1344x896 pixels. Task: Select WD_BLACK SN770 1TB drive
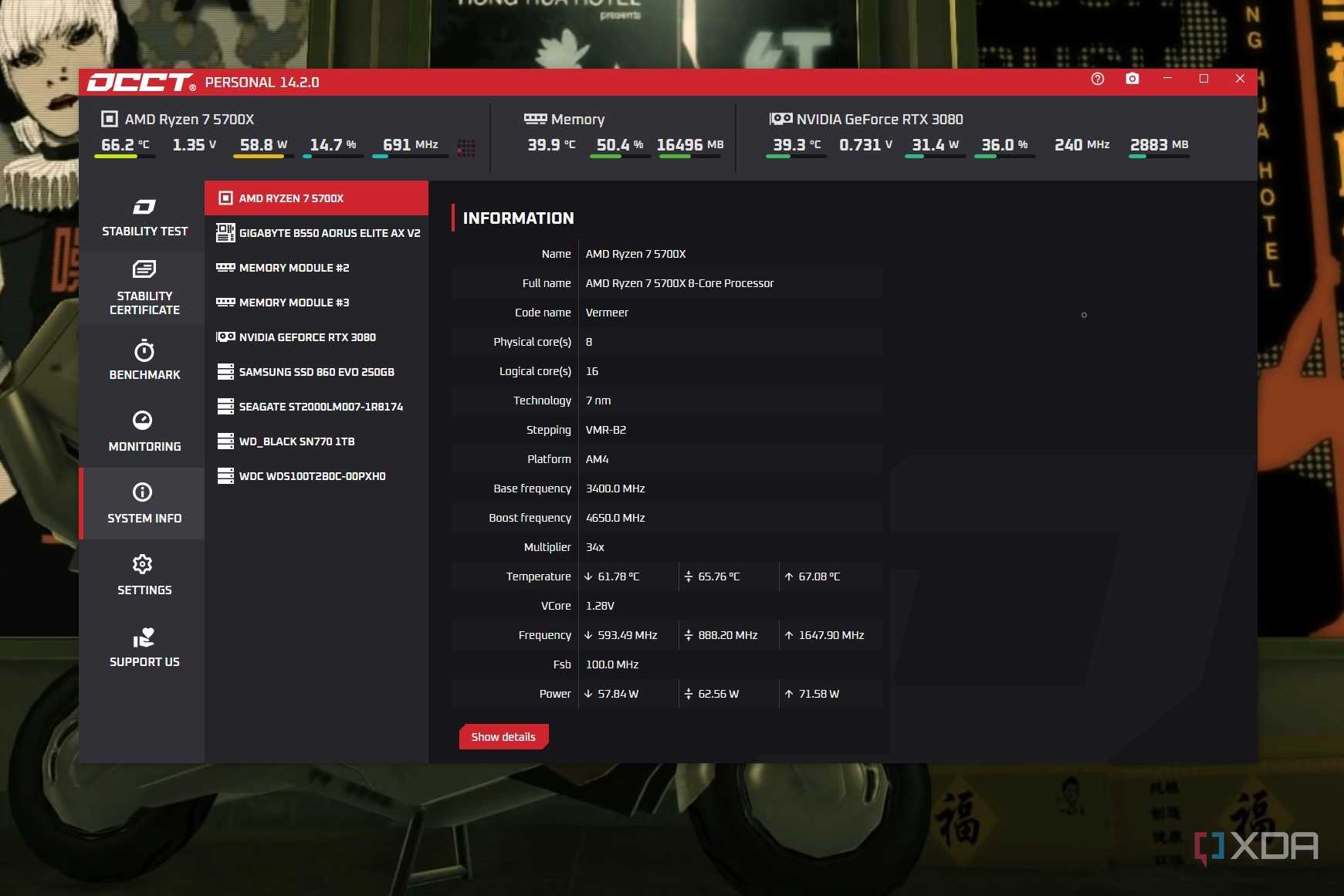[317, 441]
